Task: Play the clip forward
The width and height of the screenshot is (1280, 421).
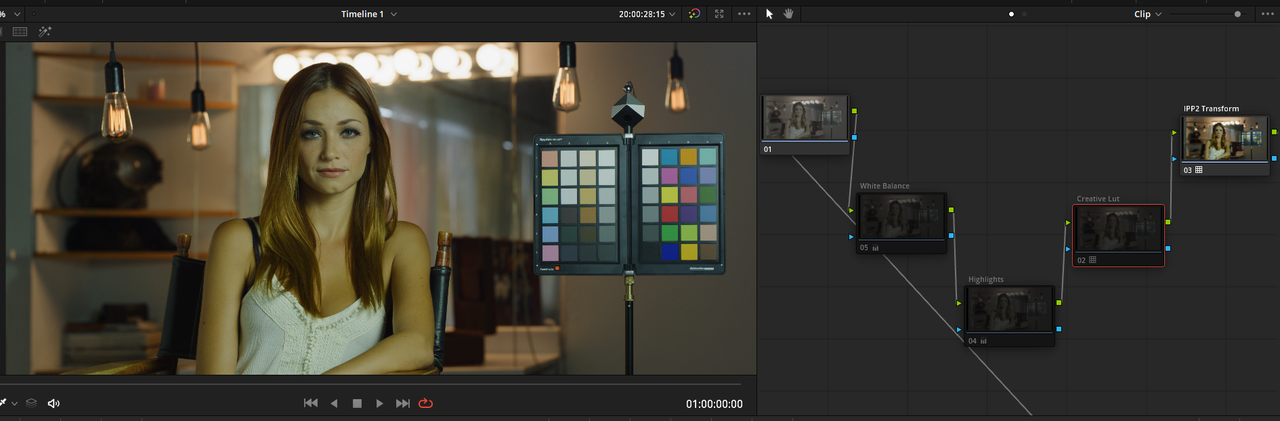Action: (x=379, y=403)
